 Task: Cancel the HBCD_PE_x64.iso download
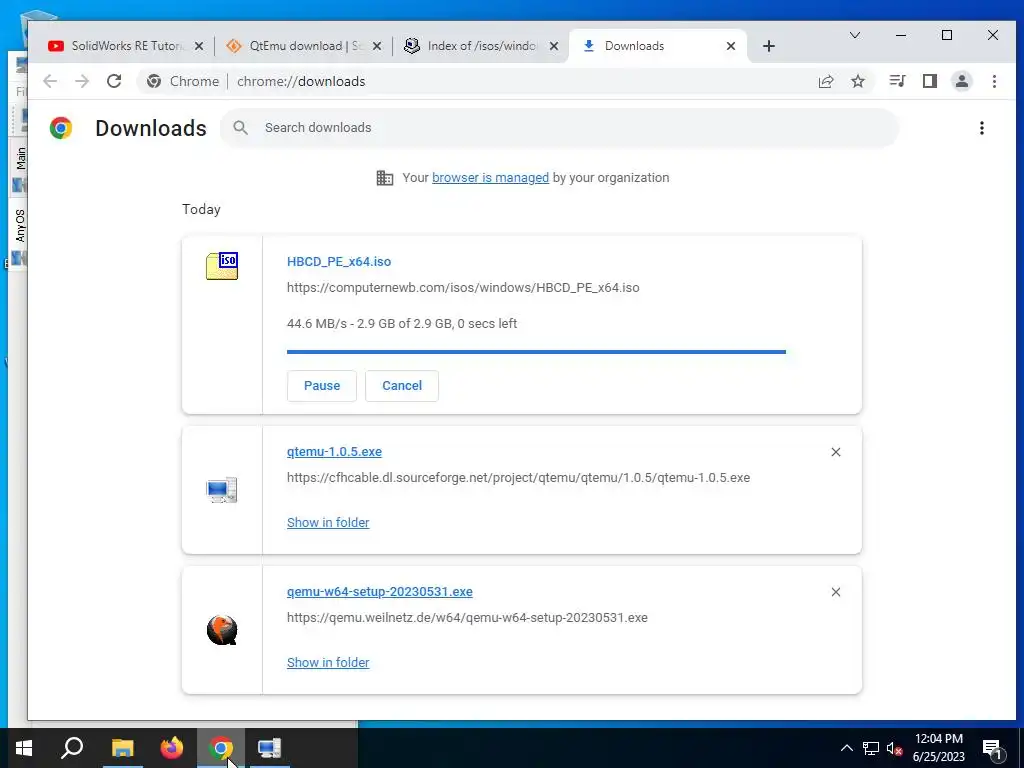coord(402,386)
